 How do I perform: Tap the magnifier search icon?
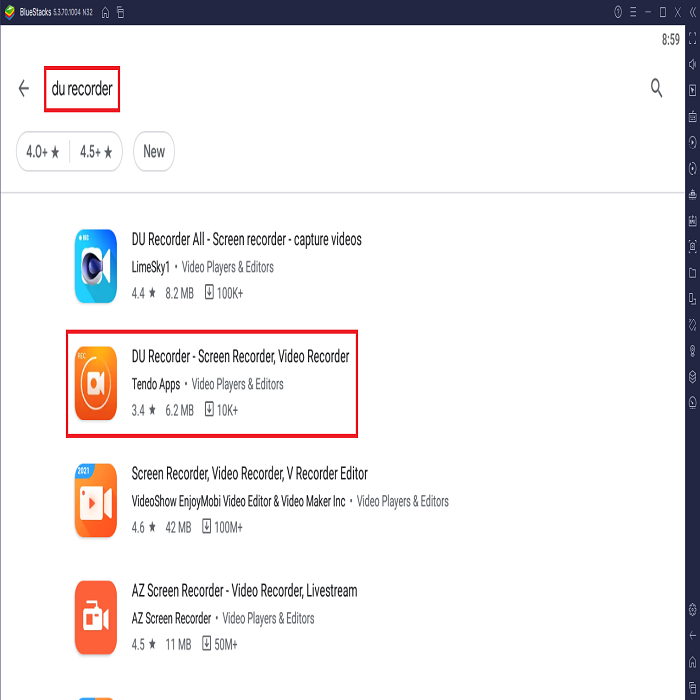click(x=656, y=88)
